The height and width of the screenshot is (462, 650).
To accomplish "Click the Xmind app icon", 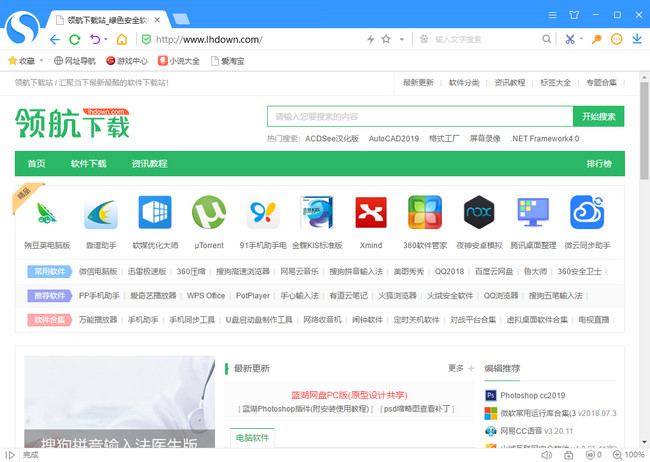I will tap(371, 212).
